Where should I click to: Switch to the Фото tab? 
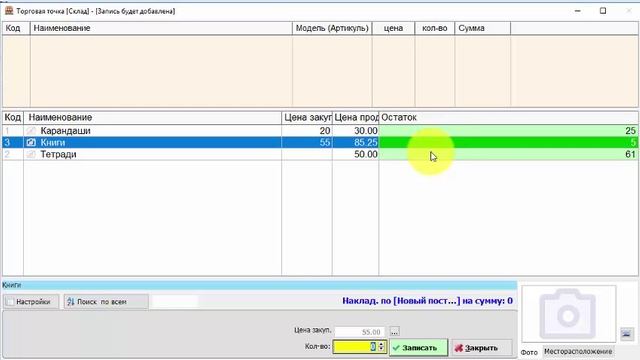tap(529, 352)
